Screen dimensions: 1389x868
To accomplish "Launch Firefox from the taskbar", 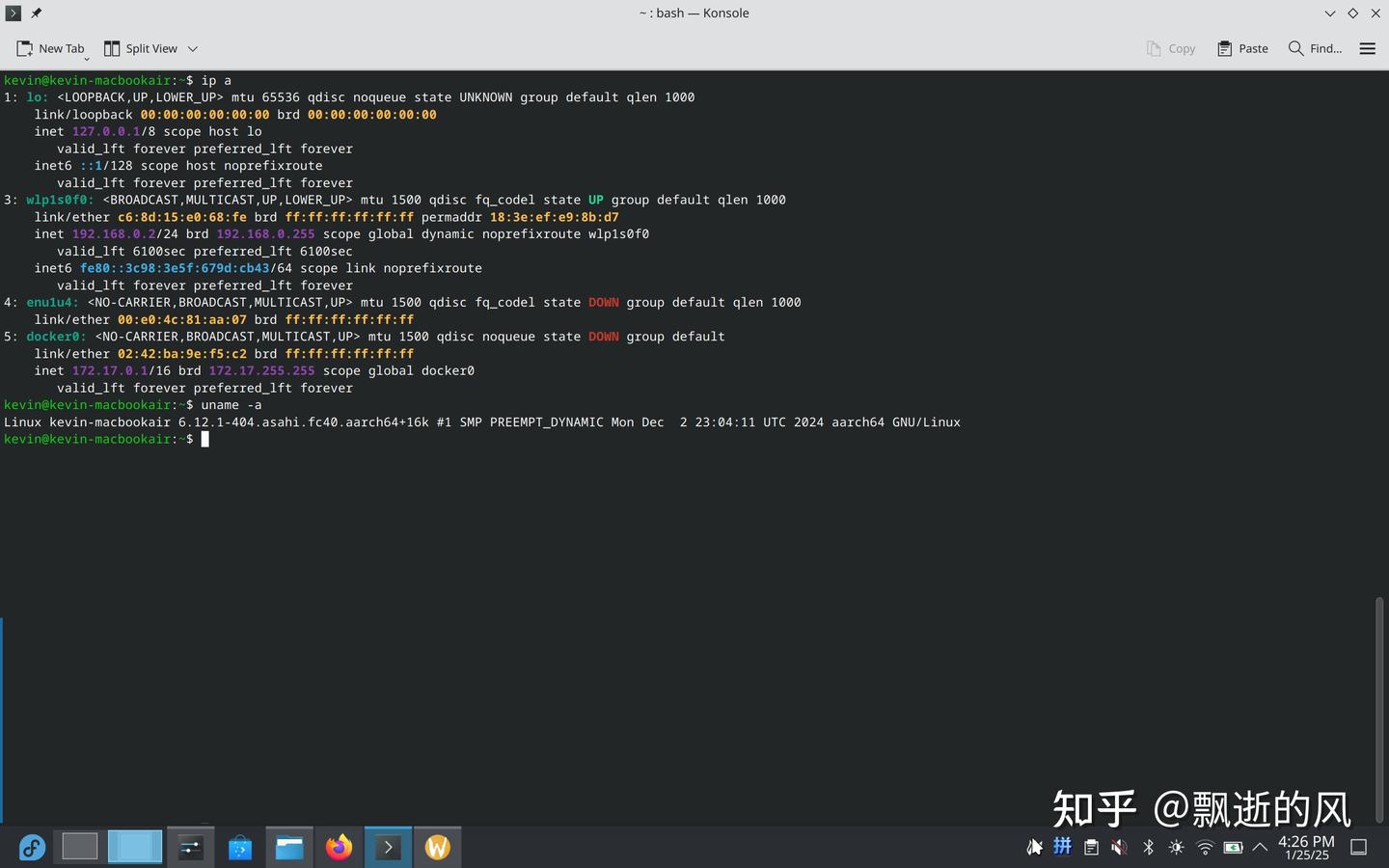I will pos(339,847).
